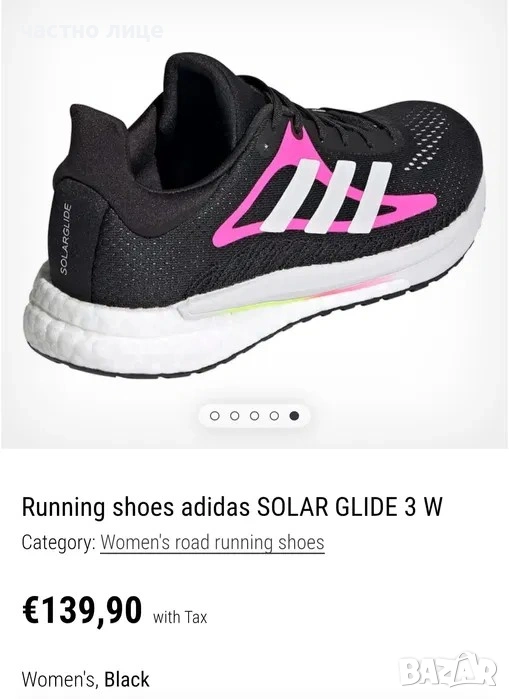Click the SOLARGLIDE heel tab text
The width and height of the screenshot is (509, 699).
(x=66, y=238)
